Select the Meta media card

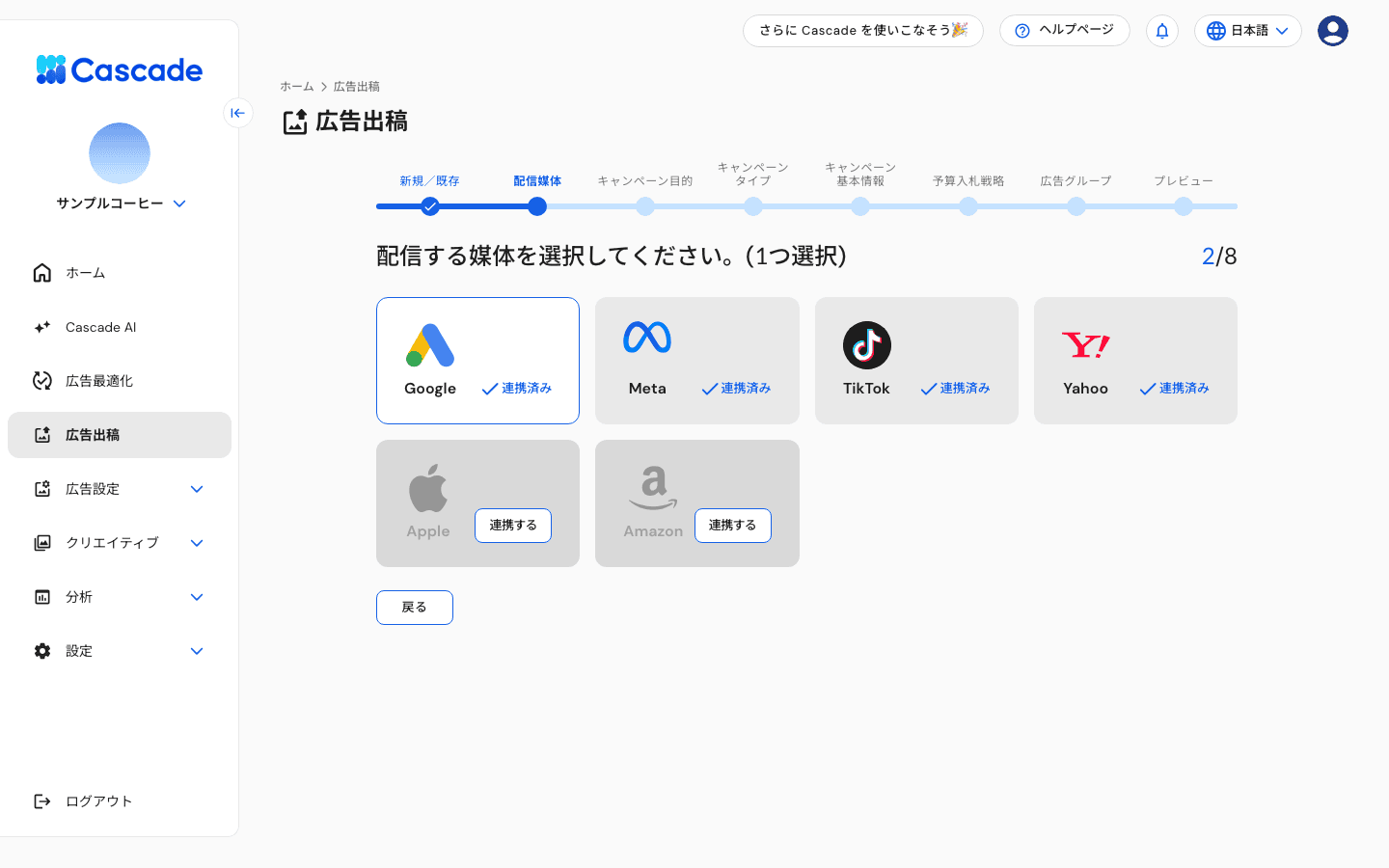tap(697, 361)
